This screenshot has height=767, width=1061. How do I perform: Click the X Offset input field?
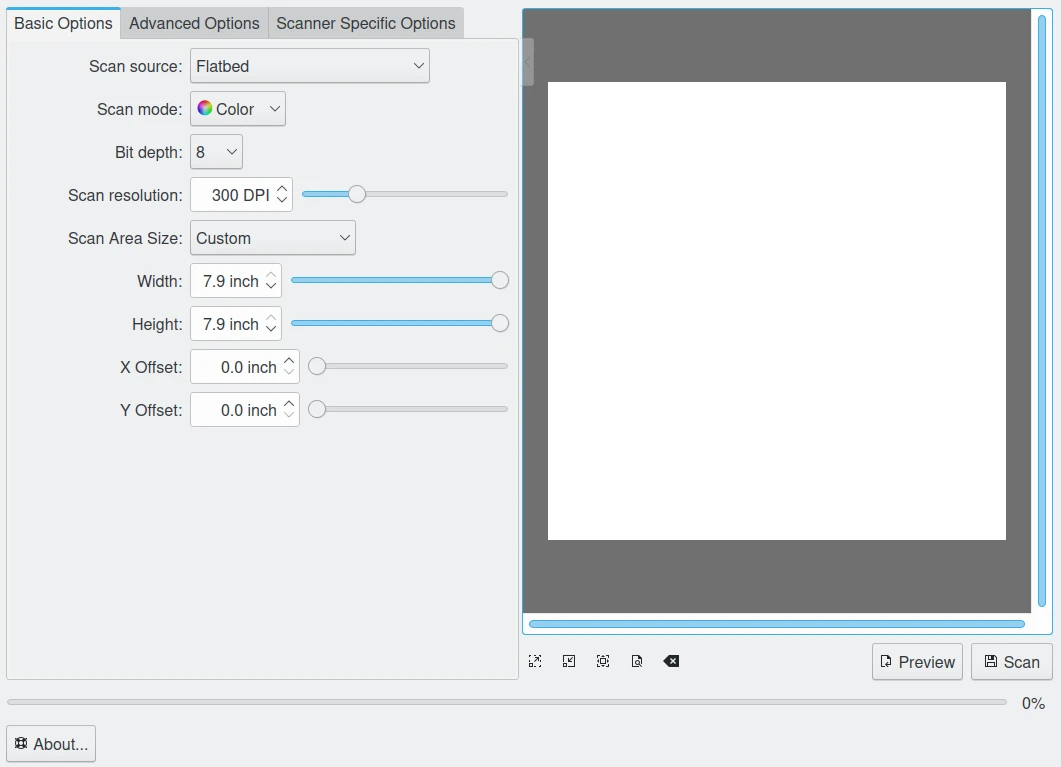point(236,367)
